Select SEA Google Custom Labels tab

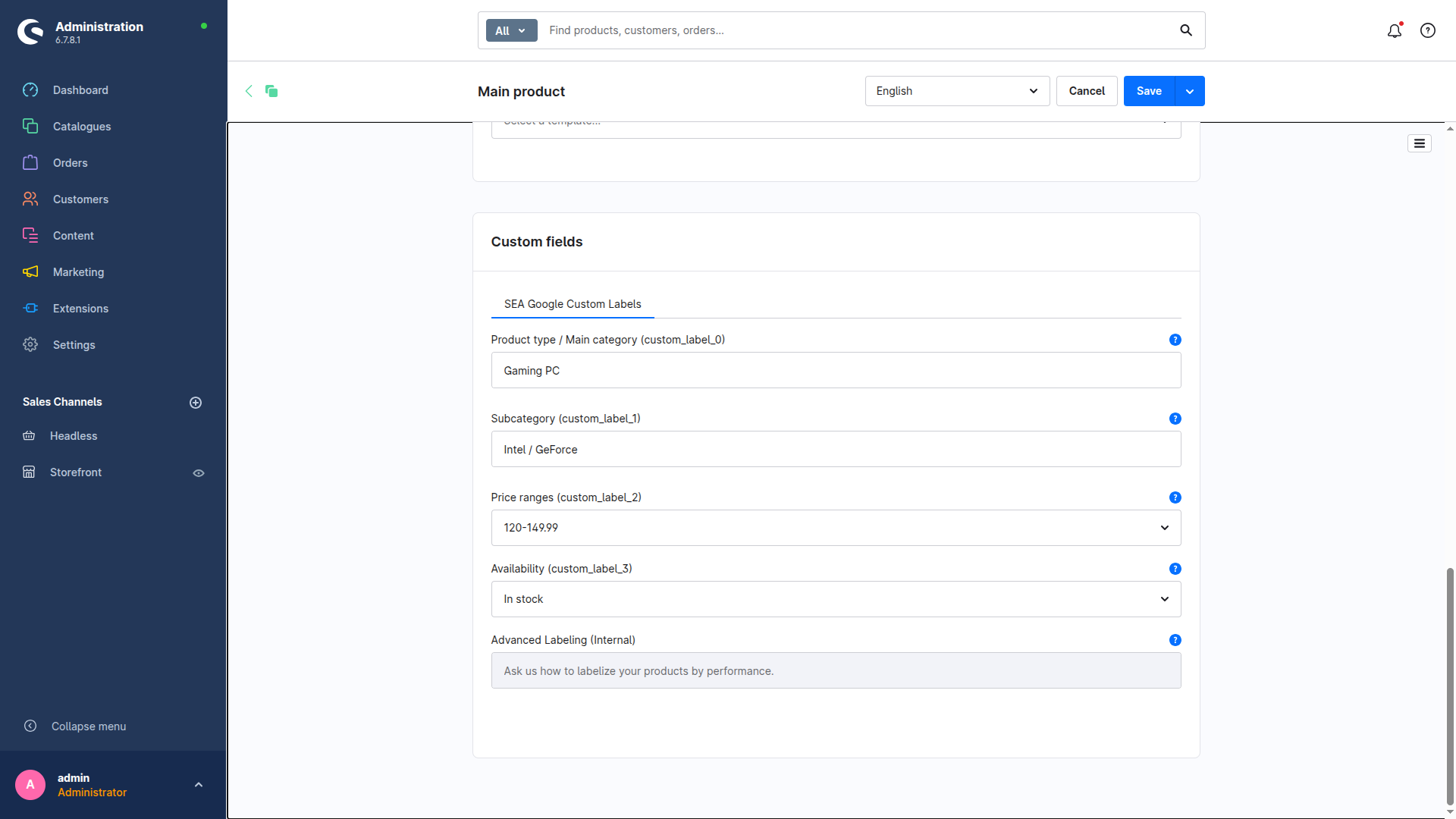tap(573, 304)
